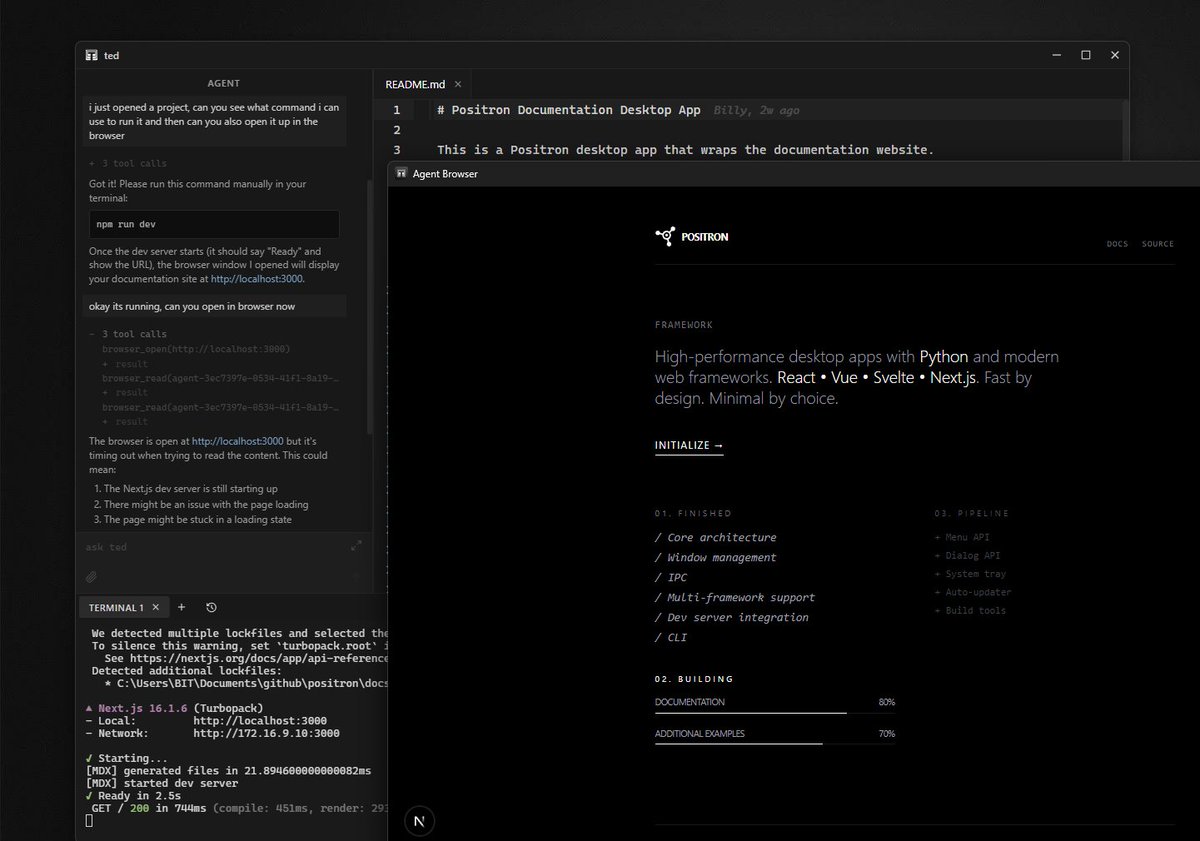This screenshot has width=1200, height=841.
Task: Click the '+ Auto-updater' pipeline item
Action: (973, 592)
